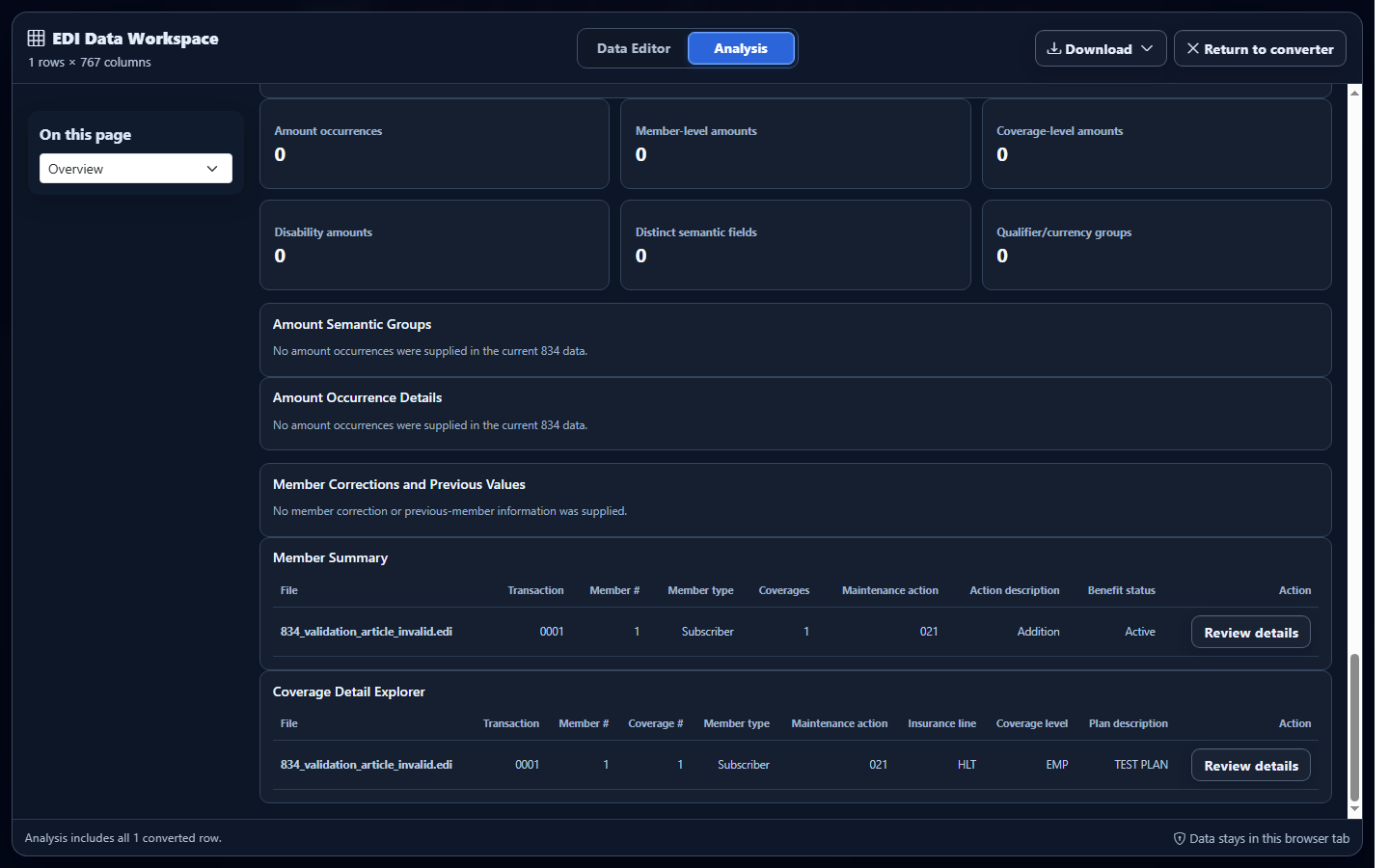Click the Coverages column header
This screenshot has width=1389, height=868.
784,590
